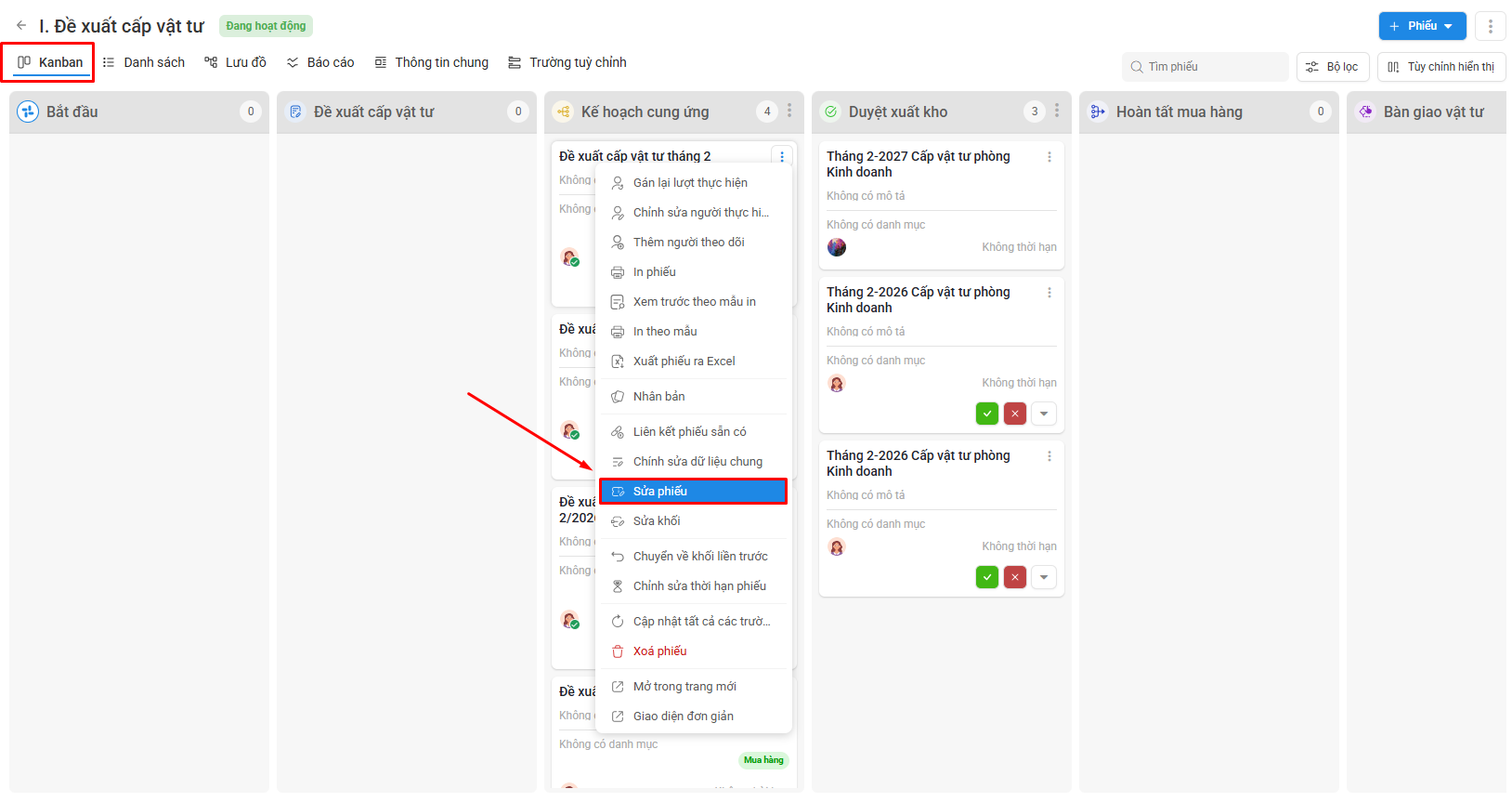1512x802 pixels.
Task: Select Sửa phiếu in context menu
Action: (x=693, y=492)
